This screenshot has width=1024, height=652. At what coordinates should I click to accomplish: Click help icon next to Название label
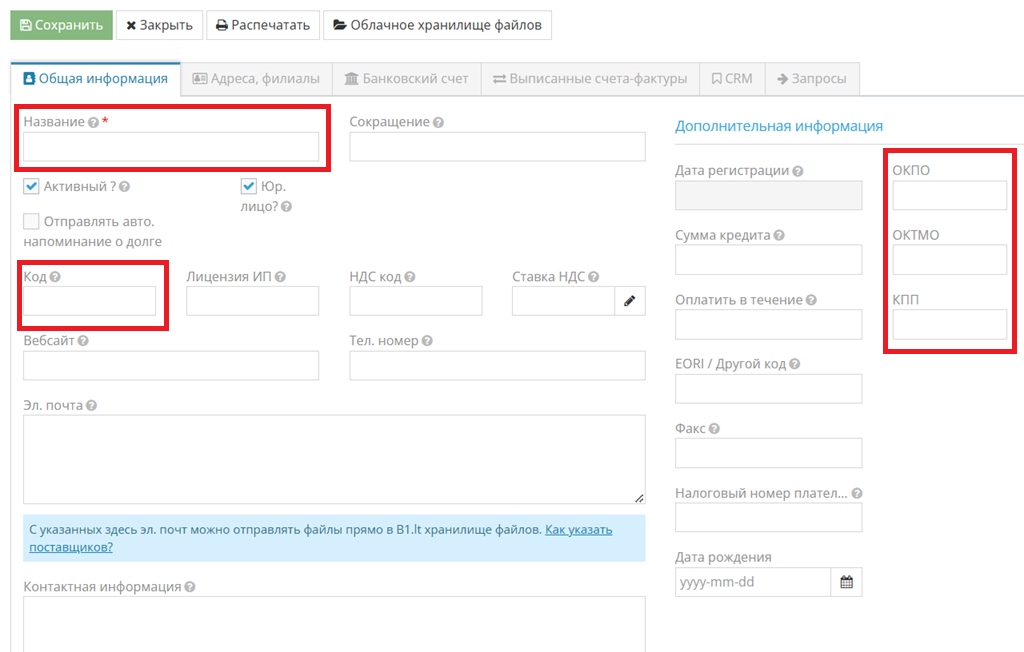point(93,123)
